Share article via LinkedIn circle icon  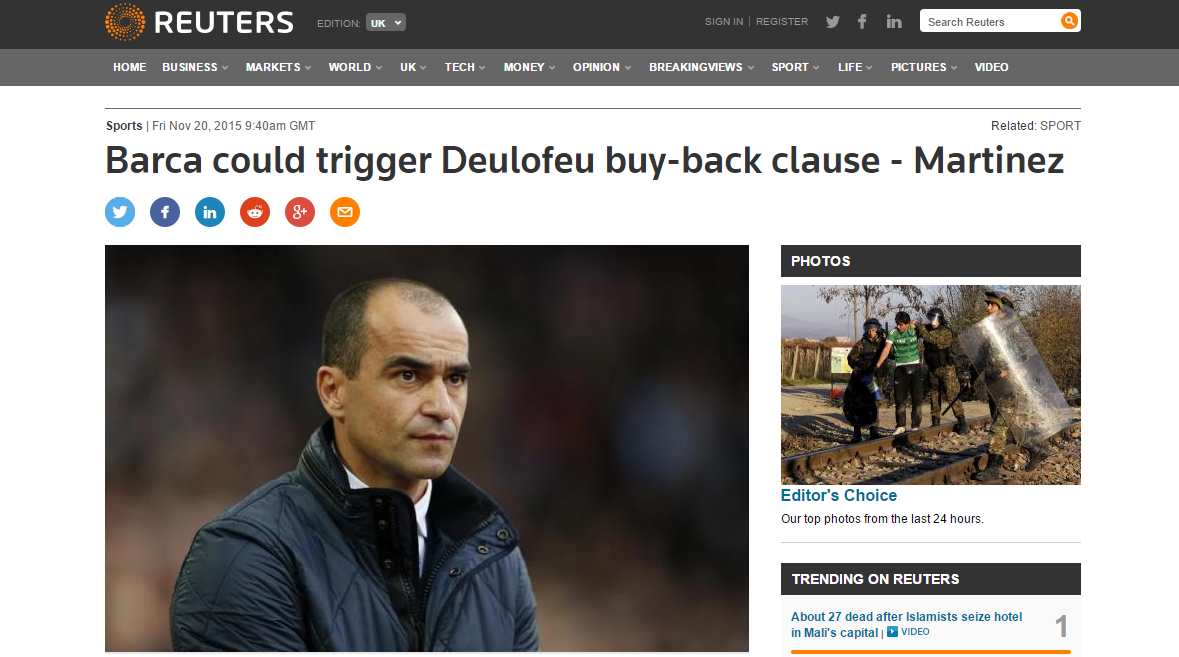pyautogui.click(x=210, y=212)
